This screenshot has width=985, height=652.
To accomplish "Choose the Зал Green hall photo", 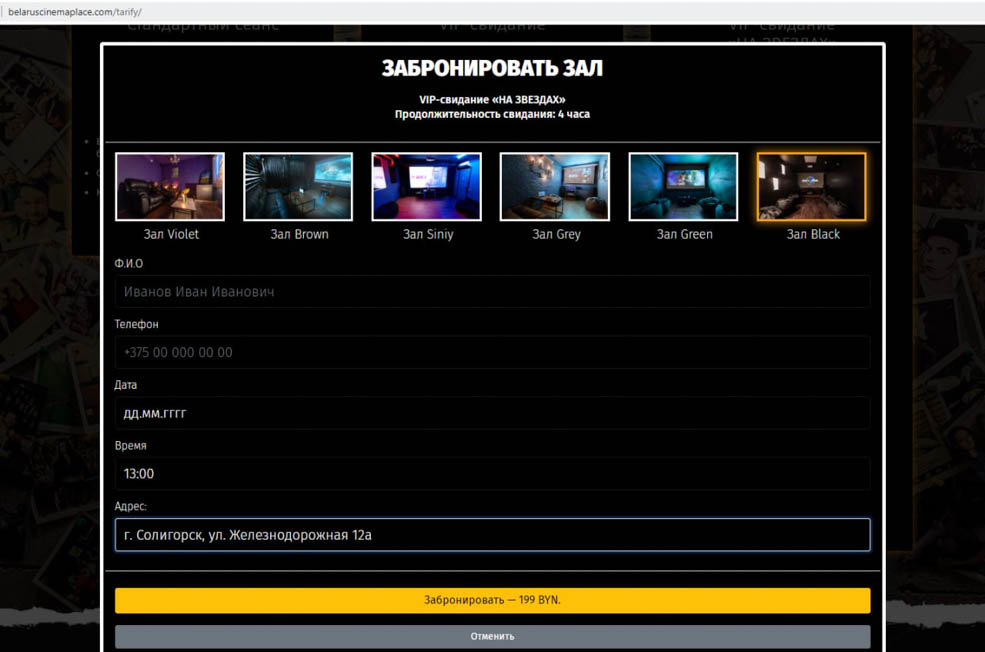I will [683, 187].
